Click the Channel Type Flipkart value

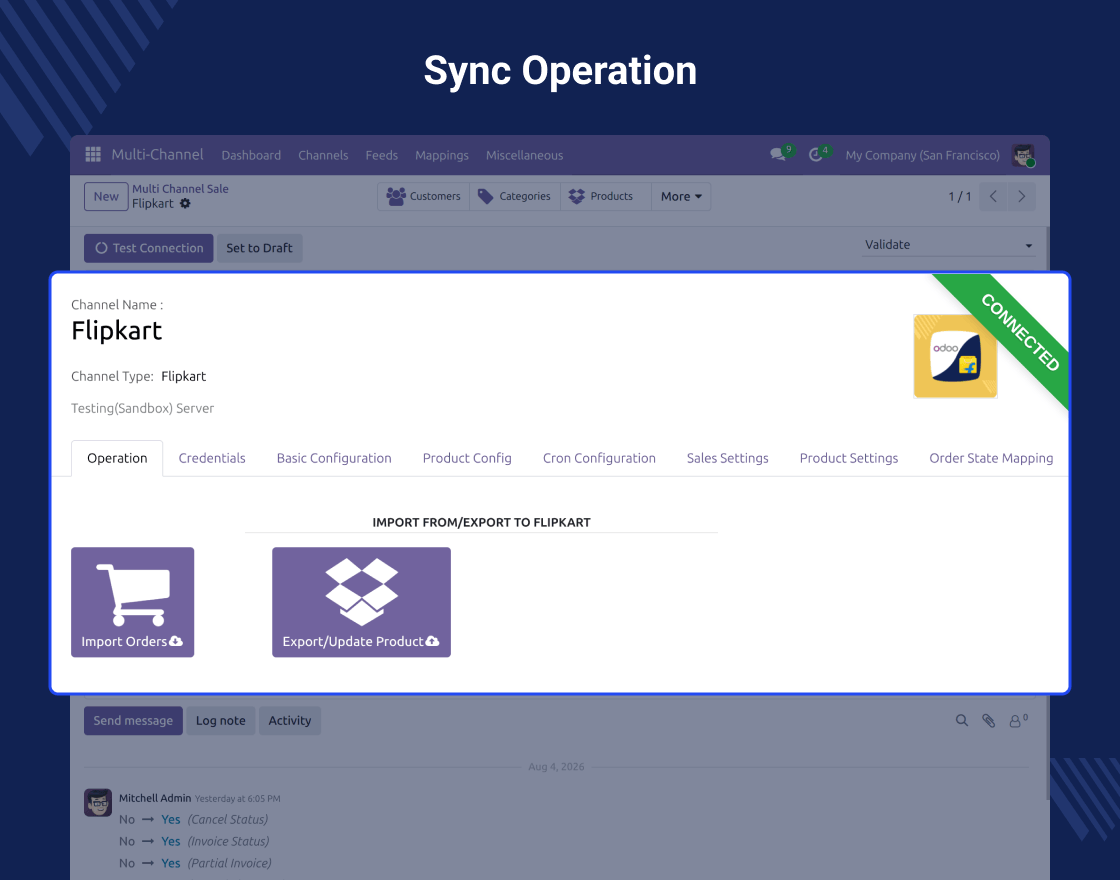click(184, 376)
